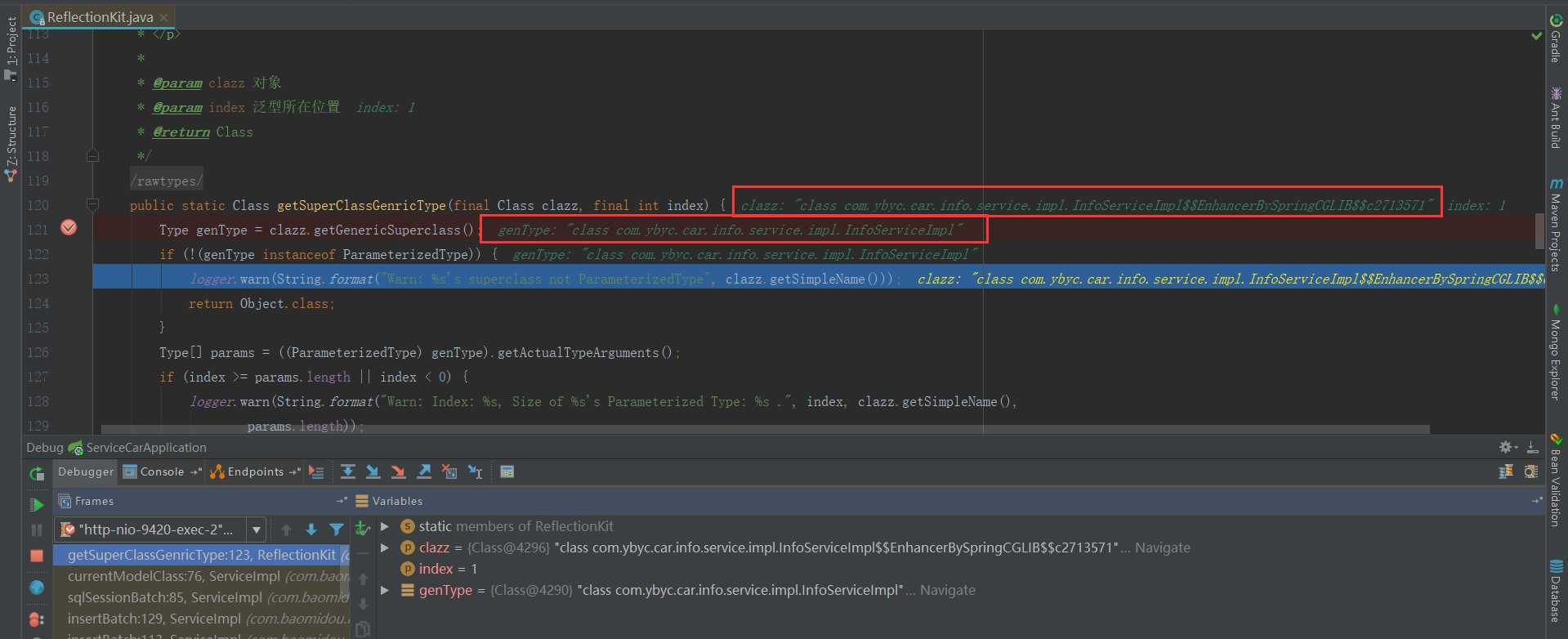Stop the debug session
Image resolution: width=1568 pixels, height=639 pixels.
point(37,556)
